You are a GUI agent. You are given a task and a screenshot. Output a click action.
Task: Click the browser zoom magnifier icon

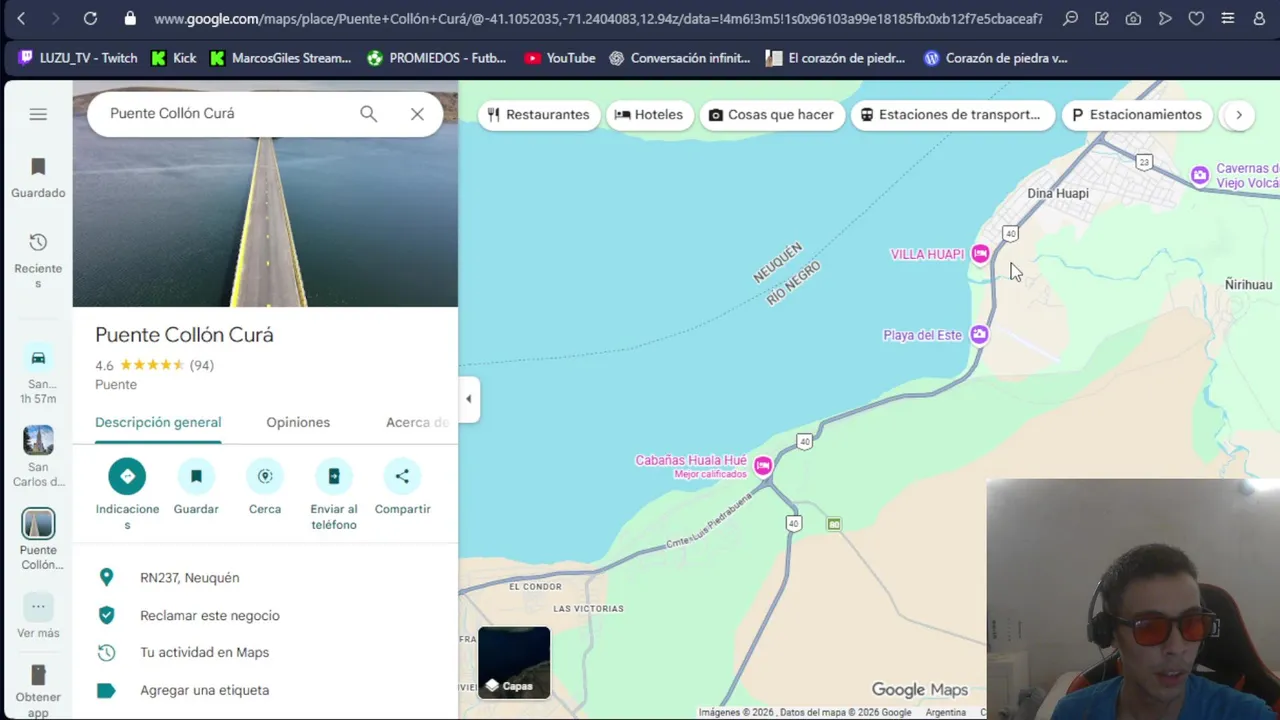click(1070, 18)
